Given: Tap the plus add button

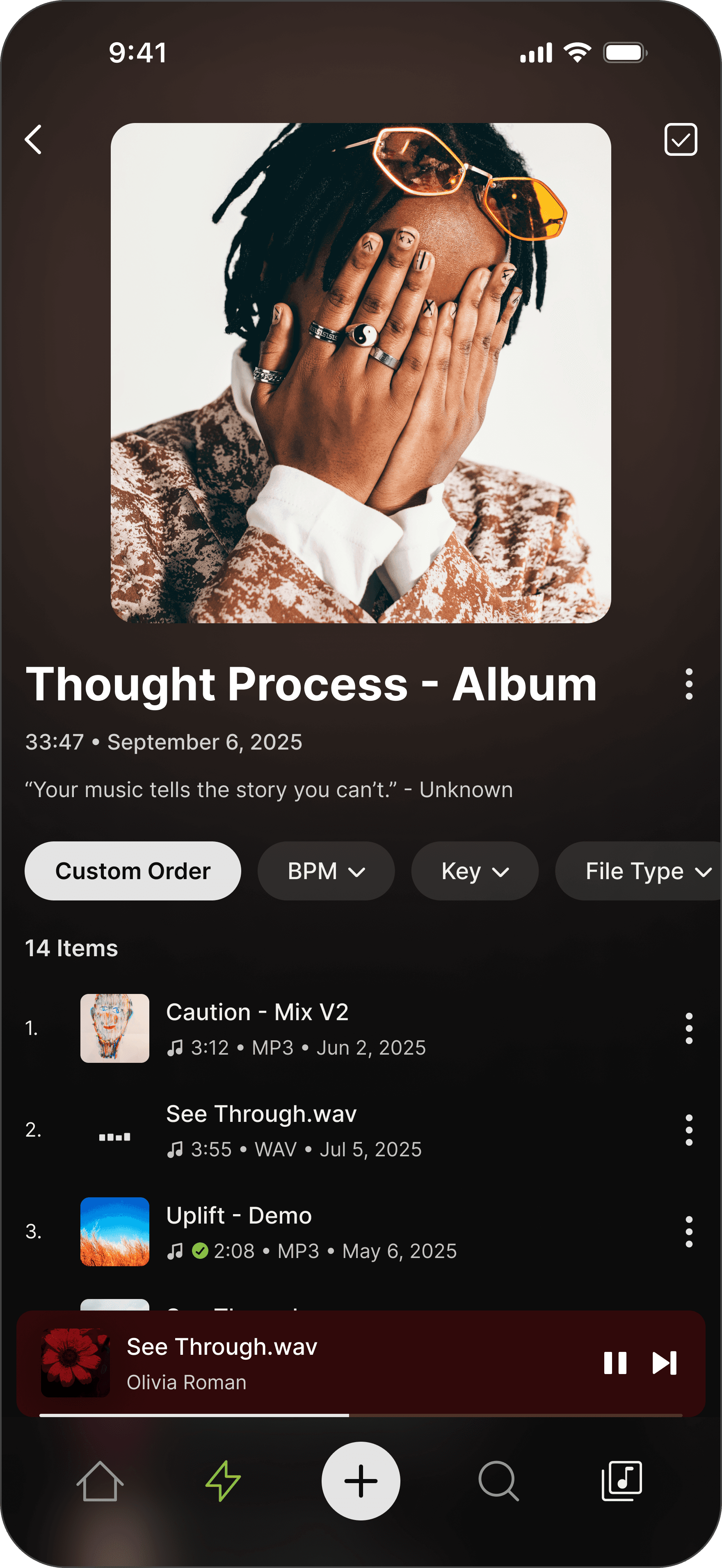Looking at the screenshot, I should pyautogui.click(x=361, y=1481).
